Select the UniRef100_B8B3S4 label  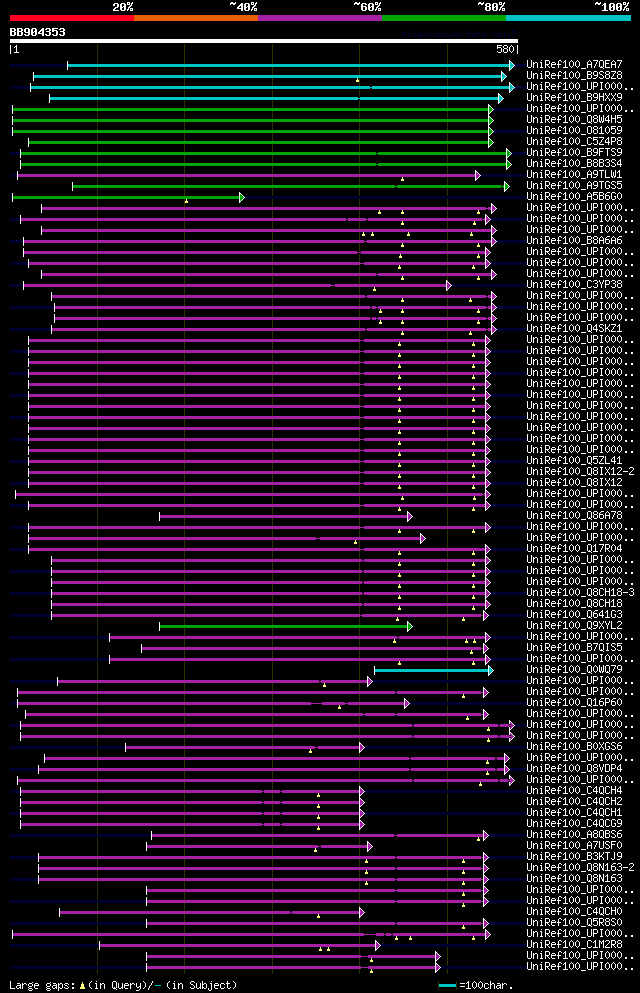574,163
